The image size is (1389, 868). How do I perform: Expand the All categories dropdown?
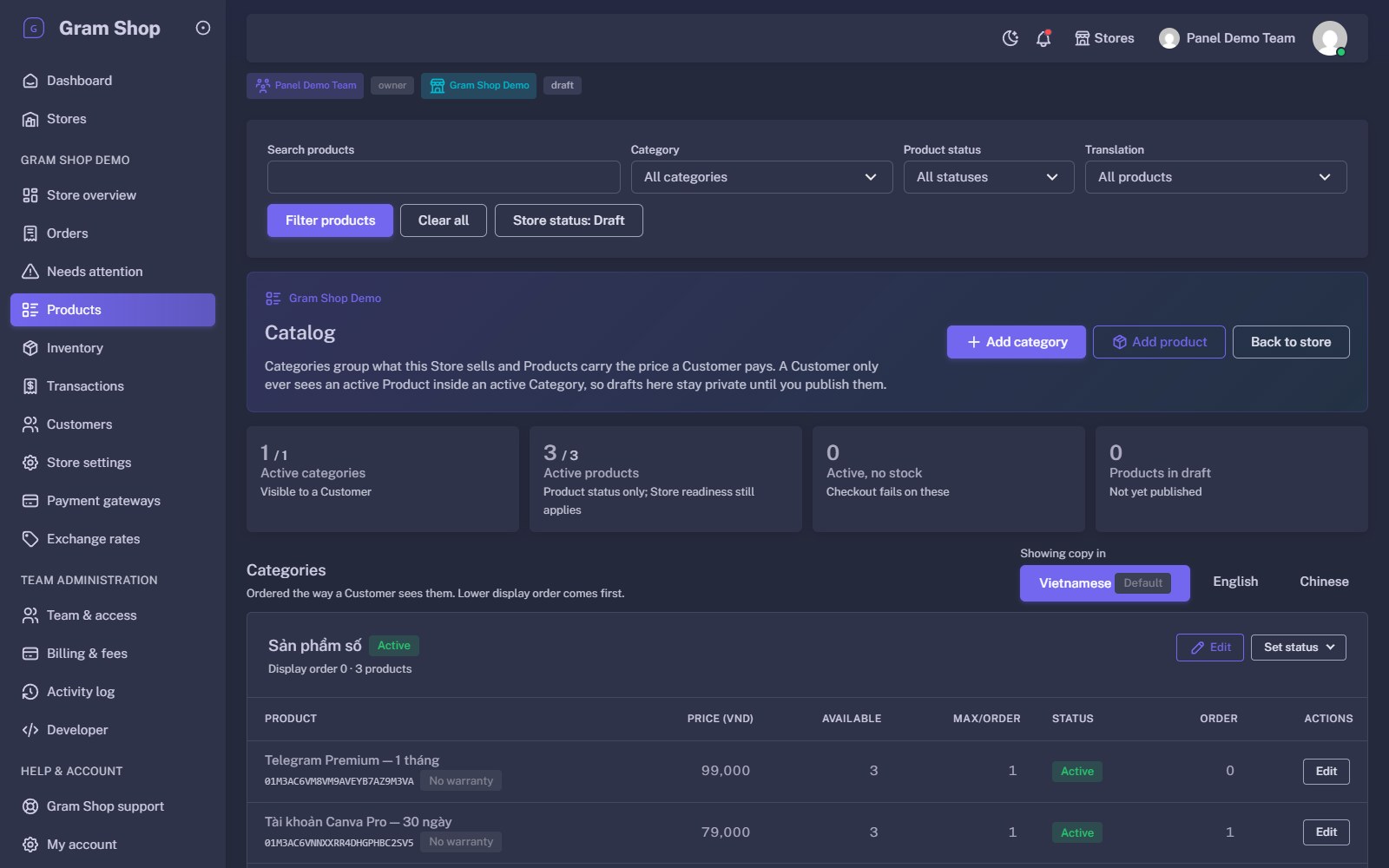pos(761,177)
